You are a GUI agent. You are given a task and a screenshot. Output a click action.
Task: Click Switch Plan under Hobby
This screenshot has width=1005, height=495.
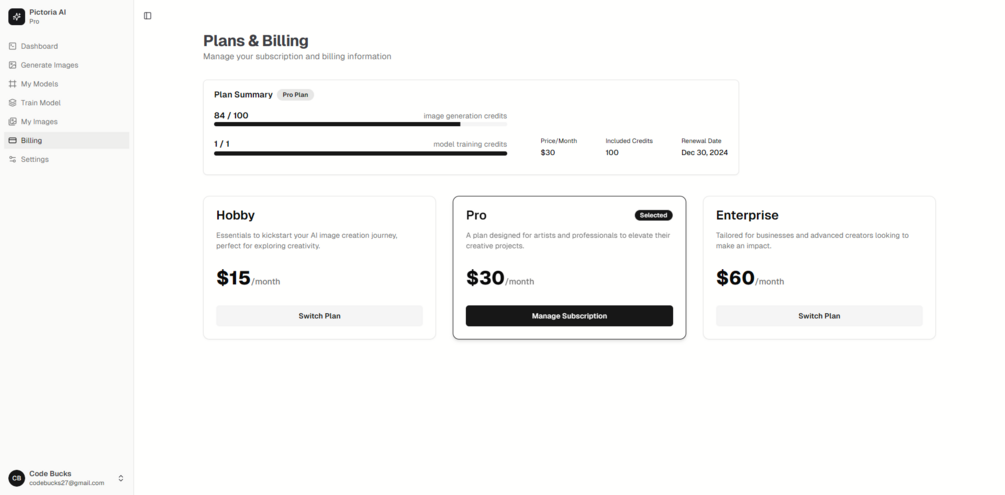coord(319,316)
